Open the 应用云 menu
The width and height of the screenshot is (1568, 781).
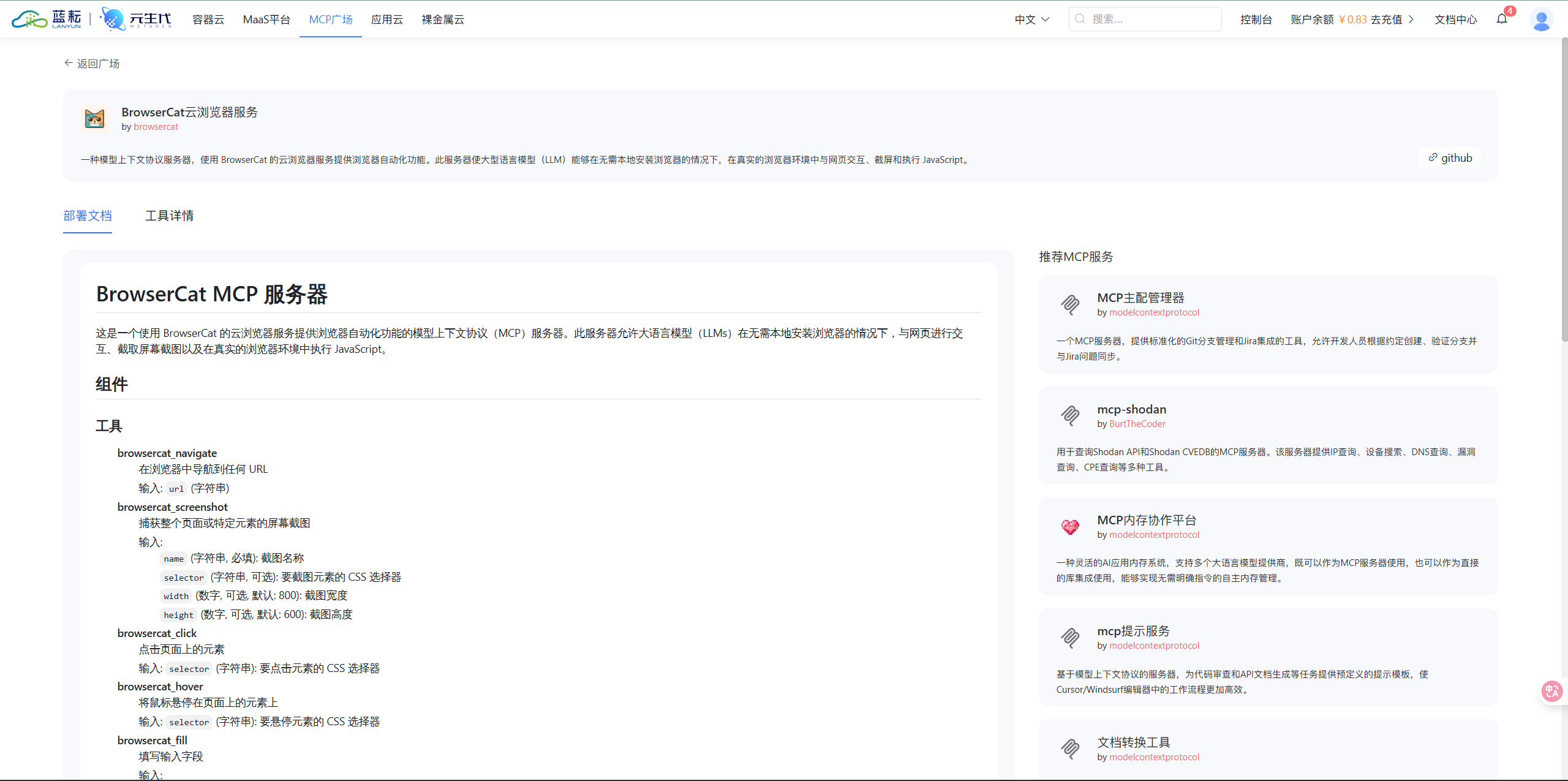[387, 19]
